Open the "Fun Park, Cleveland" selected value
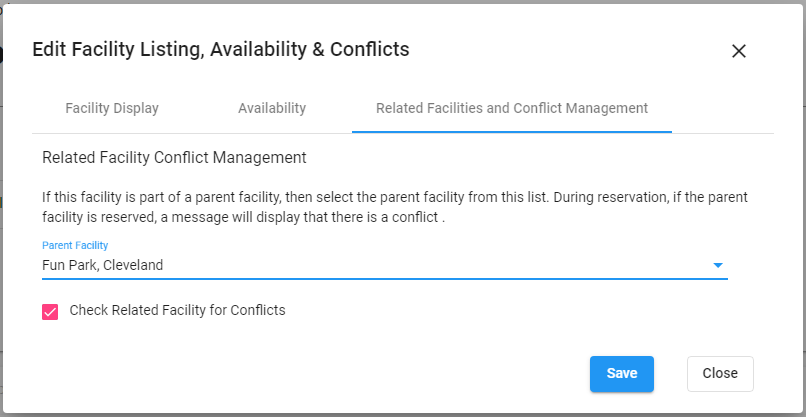The height and width of the screenshot is (417, 806). [103, 265]
